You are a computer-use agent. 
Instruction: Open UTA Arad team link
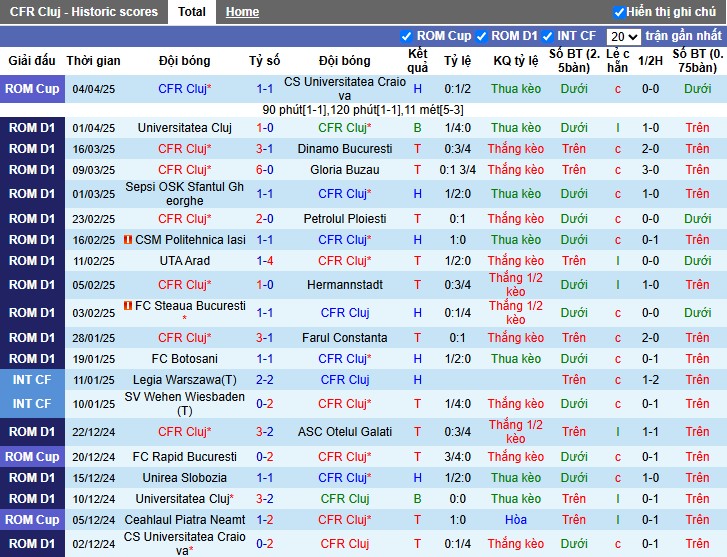tap(185, 261)
